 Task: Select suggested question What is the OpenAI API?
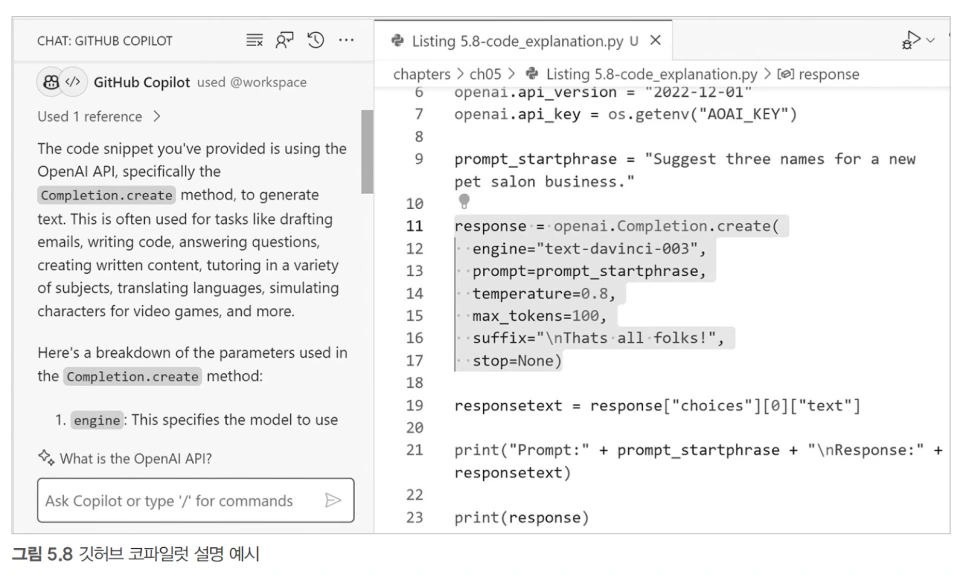136,459
